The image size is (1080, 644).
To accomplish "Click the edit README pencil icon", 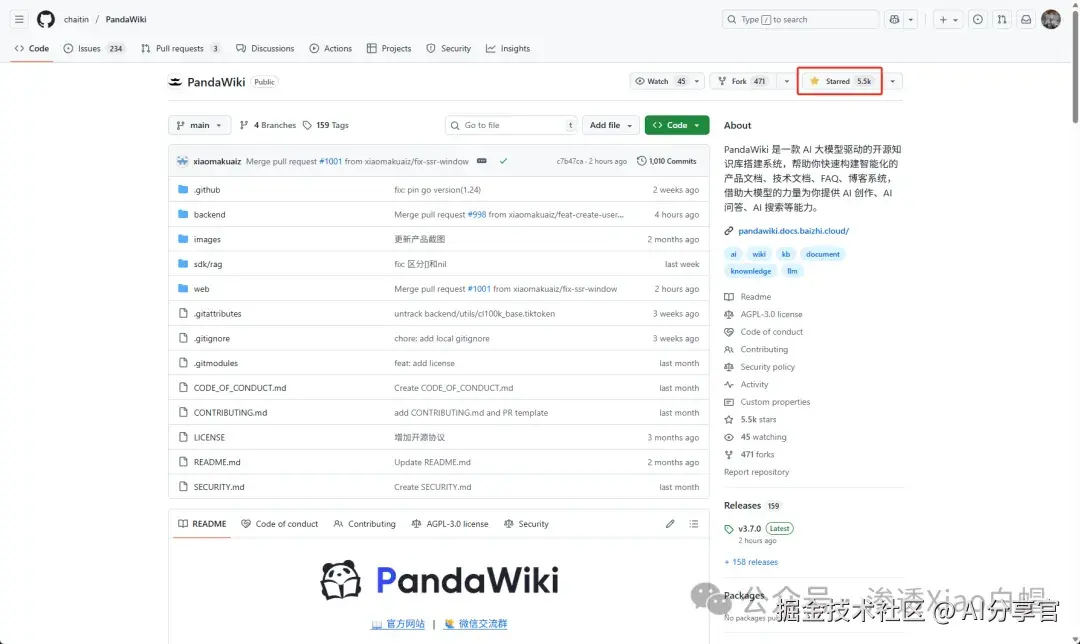I will [670, 524].
